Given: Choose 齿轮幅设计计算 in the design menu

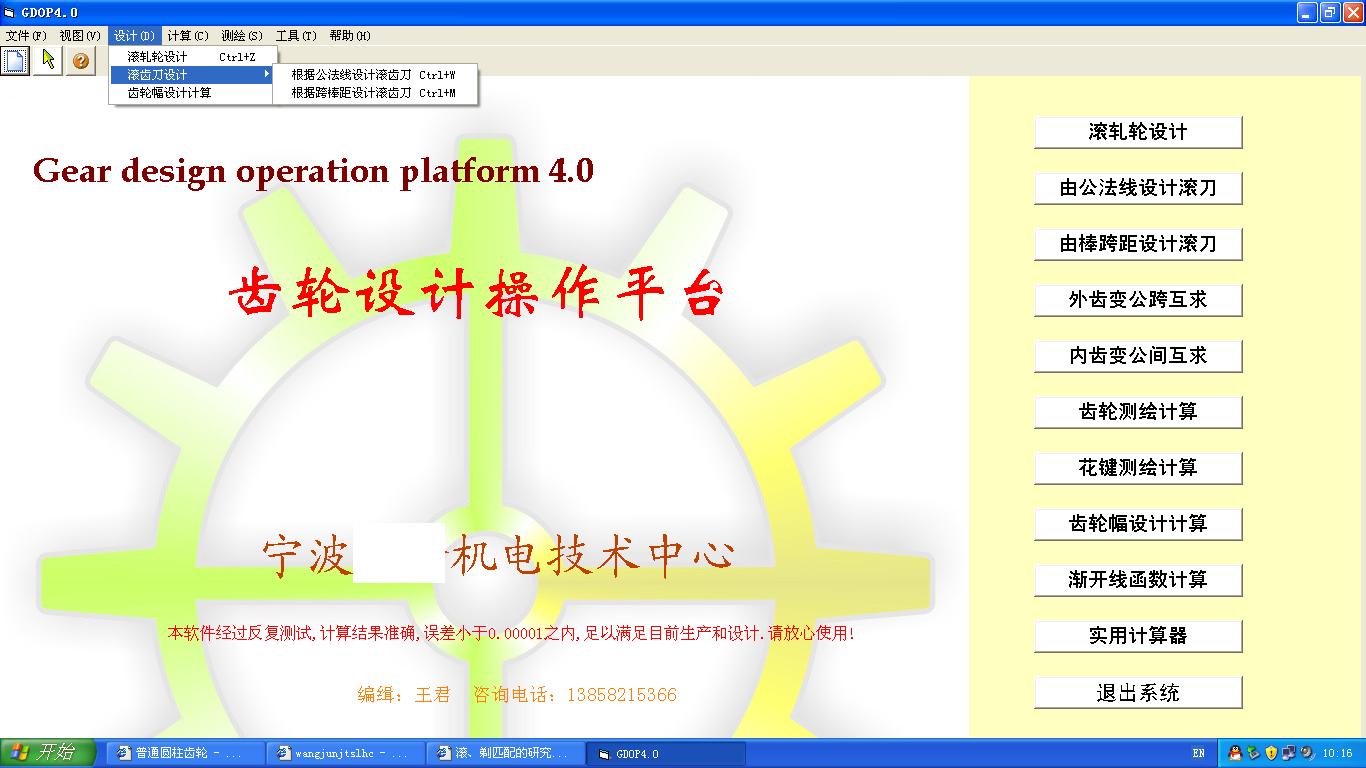Looking at the screenshot, I should click(191, 93).
